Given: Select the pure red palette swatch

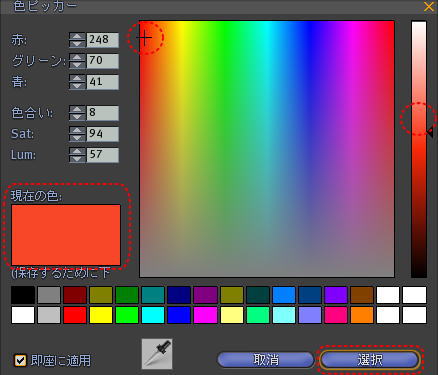Looking at the screenshot, I should (x=75, y=315).
